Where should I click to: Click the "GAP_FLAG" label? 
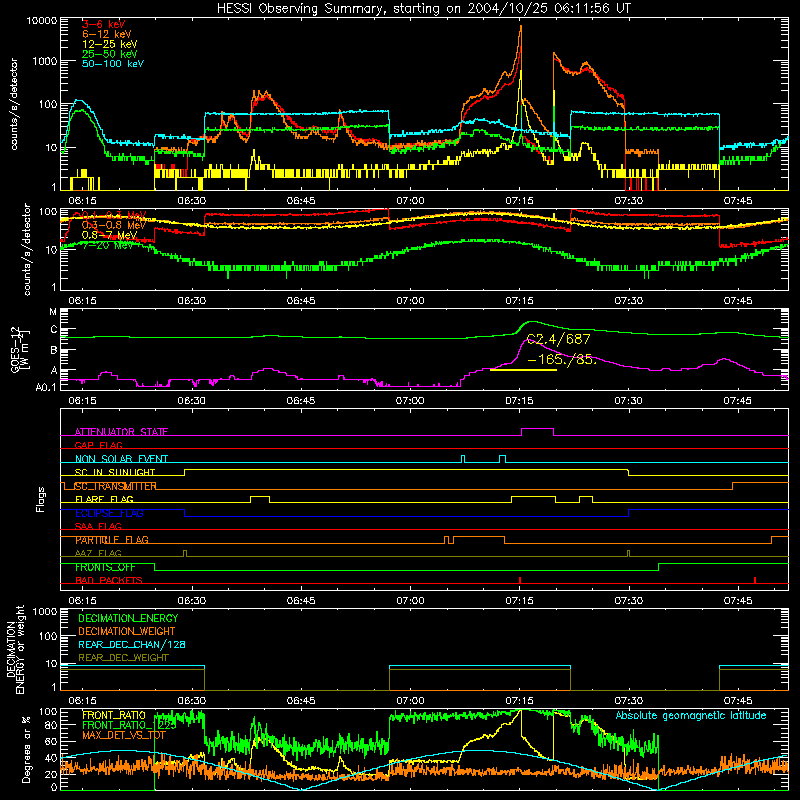98,445
